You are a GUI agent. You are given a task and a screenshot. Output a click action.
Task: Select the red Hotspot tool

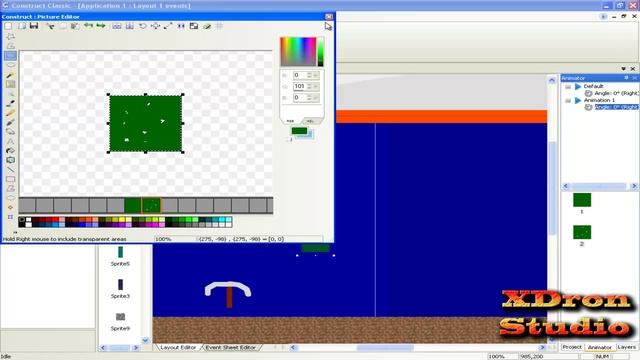(x=11, y=207)
